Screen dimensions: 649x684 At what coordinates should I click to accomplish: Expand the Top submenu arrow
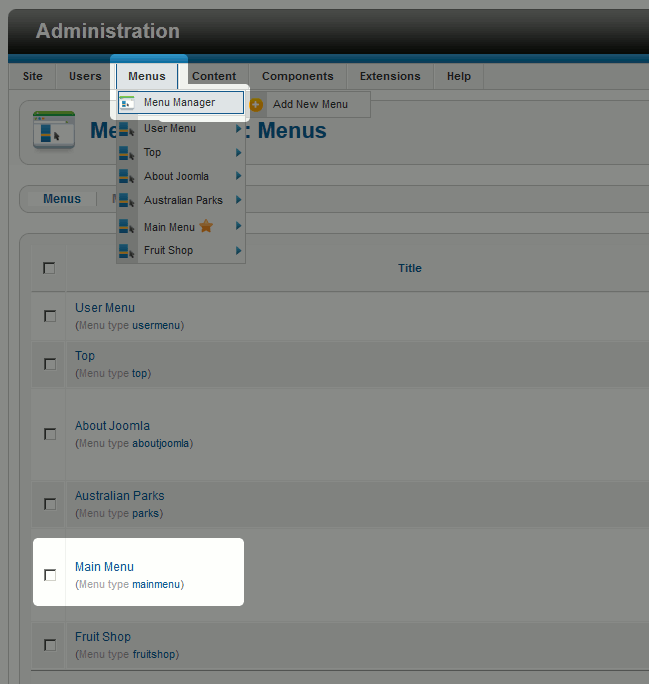[x=239, y=153]
